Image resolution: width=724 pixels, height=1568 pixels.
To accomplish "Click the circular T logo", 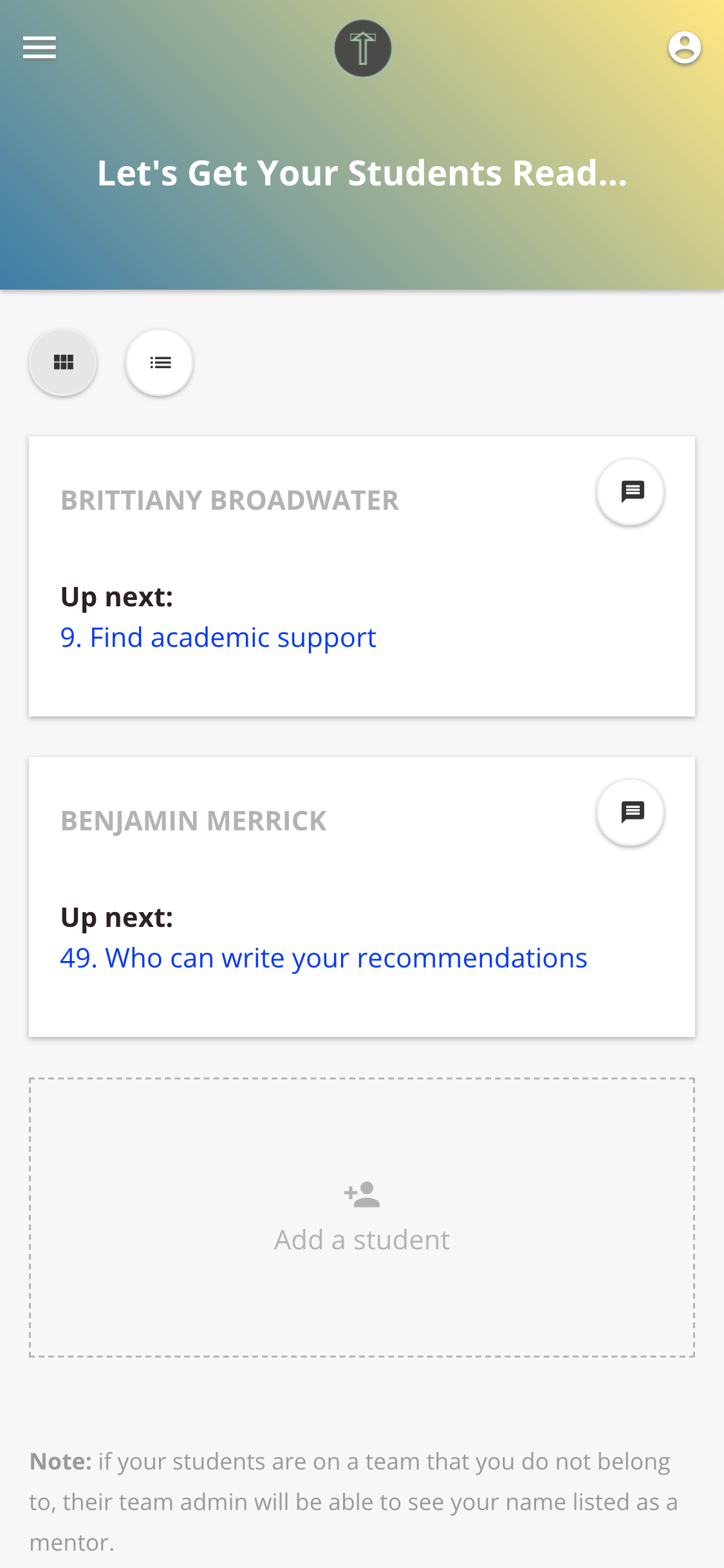I will [362, 48].
